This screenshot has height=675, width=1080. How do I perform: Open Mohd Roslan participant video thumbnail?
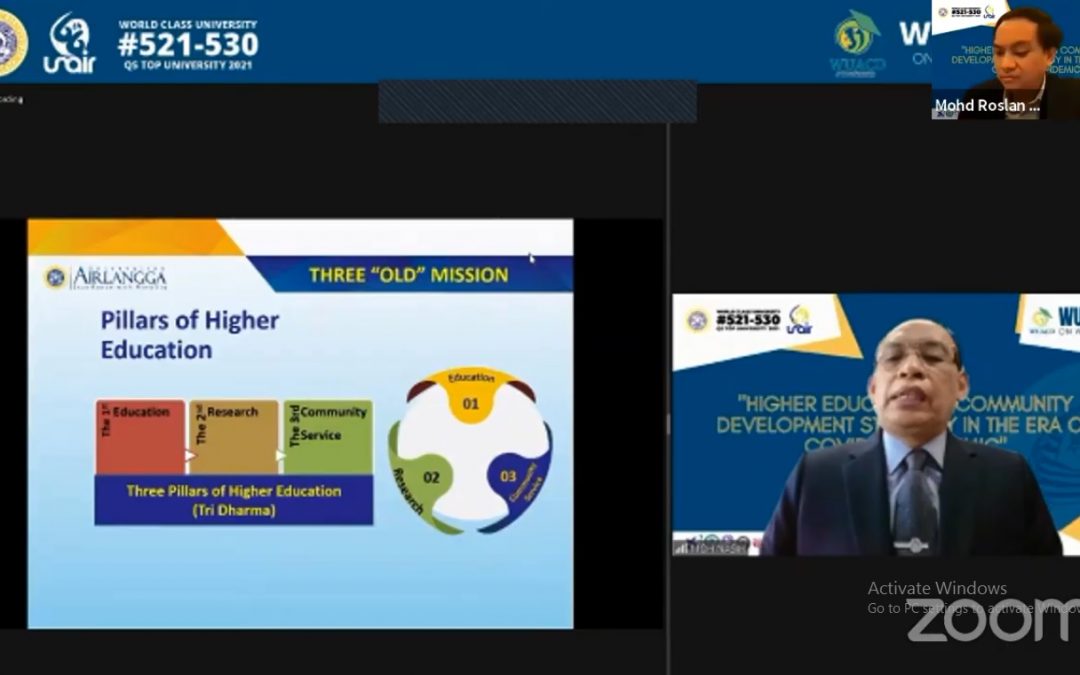point(1004,60)
